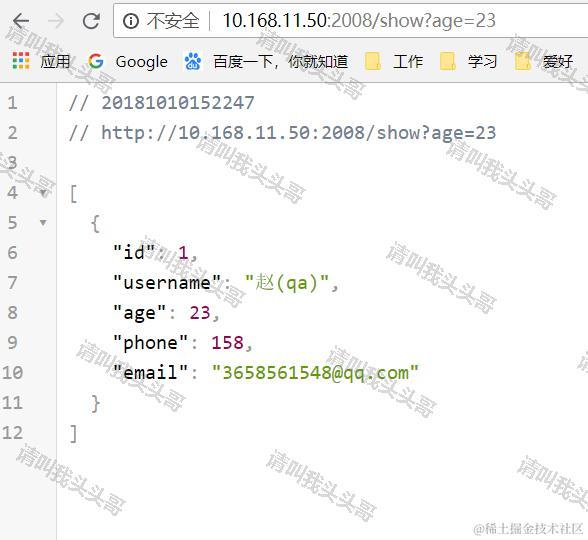This screenshot has width=588, height=540.
Task: Click the email value 3658561548@qq.com
Action: 315,373
